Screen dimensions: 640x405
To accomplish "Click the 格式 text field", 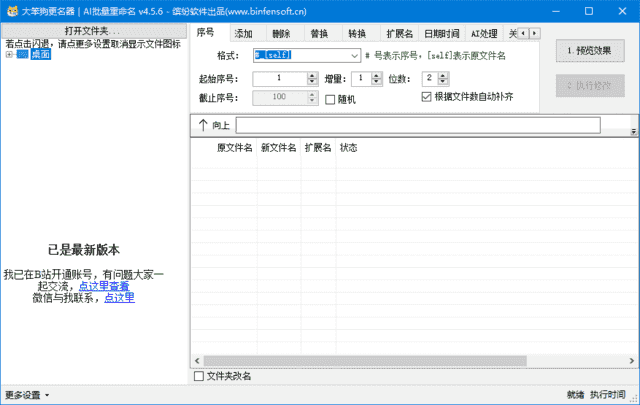I will tap(301, 56).
